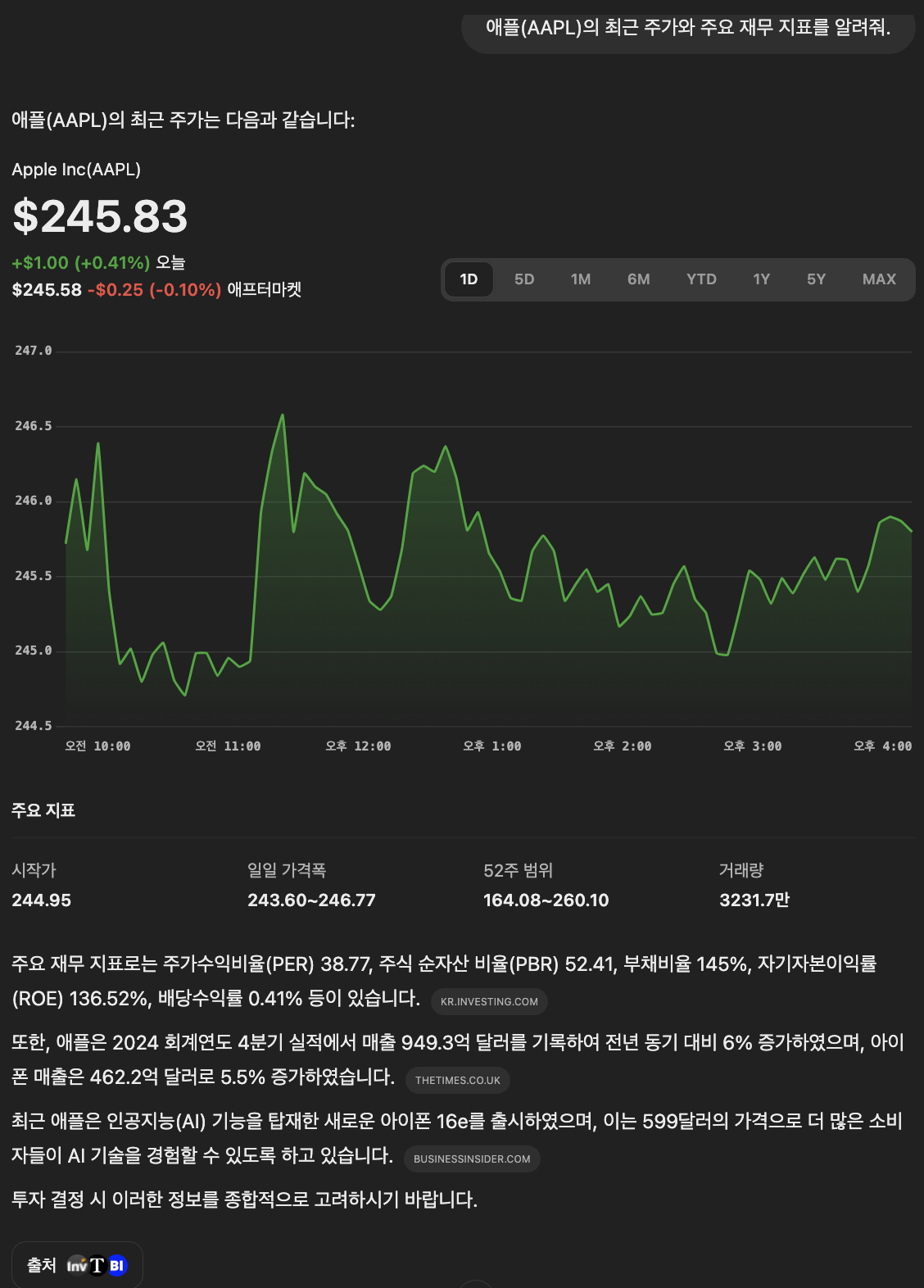Click the 거래량 label
Screen dimensions: 924x1288
pyautogui.click(x=741, y=870)
